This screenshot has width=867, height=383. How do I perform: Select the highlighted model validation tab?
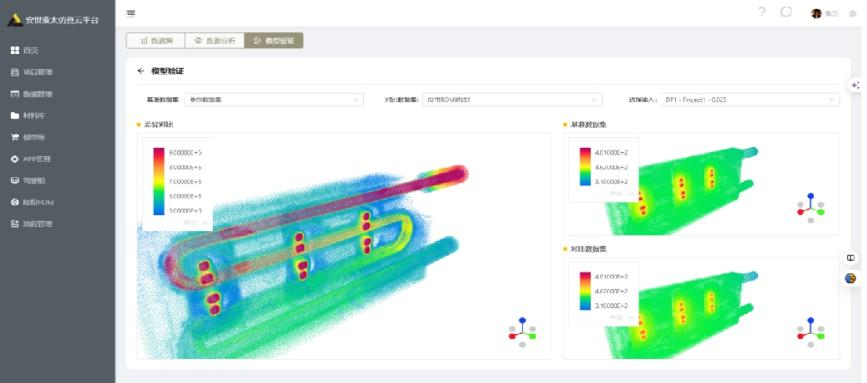click(x=274, y=40)
